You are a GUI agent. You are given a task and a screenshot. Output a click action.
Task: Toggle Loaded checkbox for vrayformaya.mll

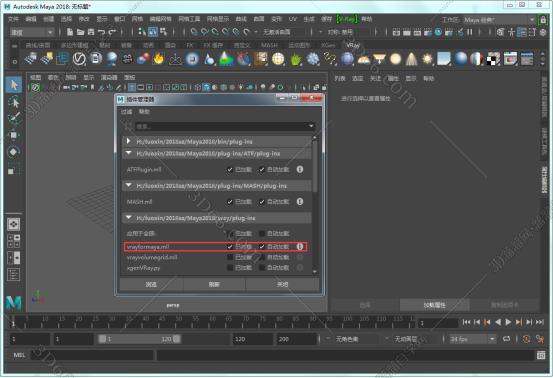click(x=230, y=246)
